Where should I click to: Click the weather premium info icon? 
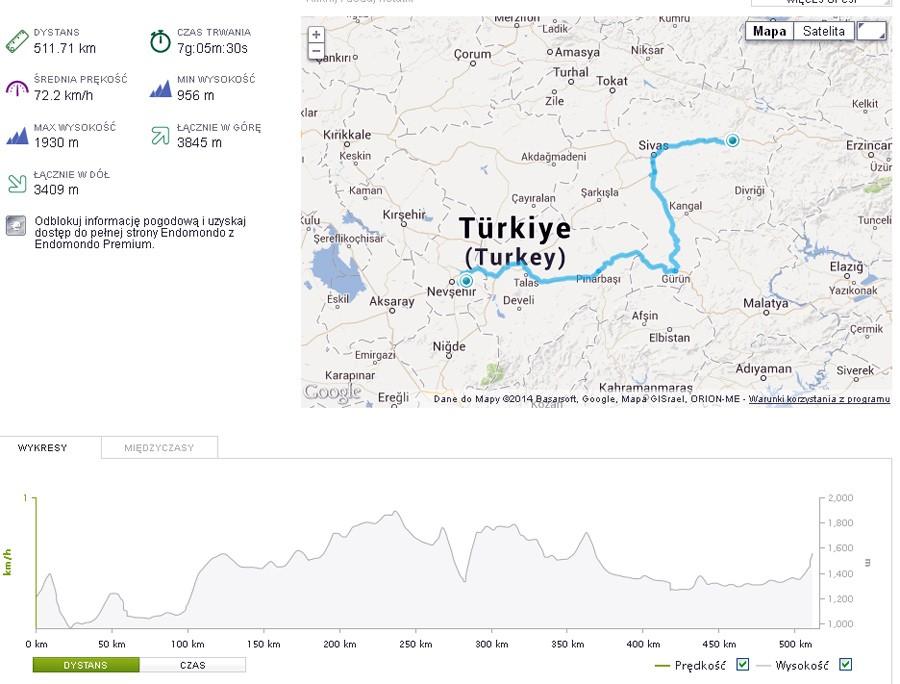click(x=16, y=226)
